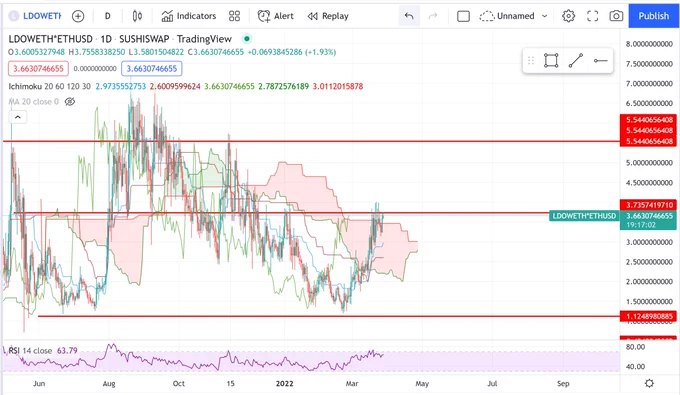
Task: Create a new Alert
Action: (x=275, y=16)
